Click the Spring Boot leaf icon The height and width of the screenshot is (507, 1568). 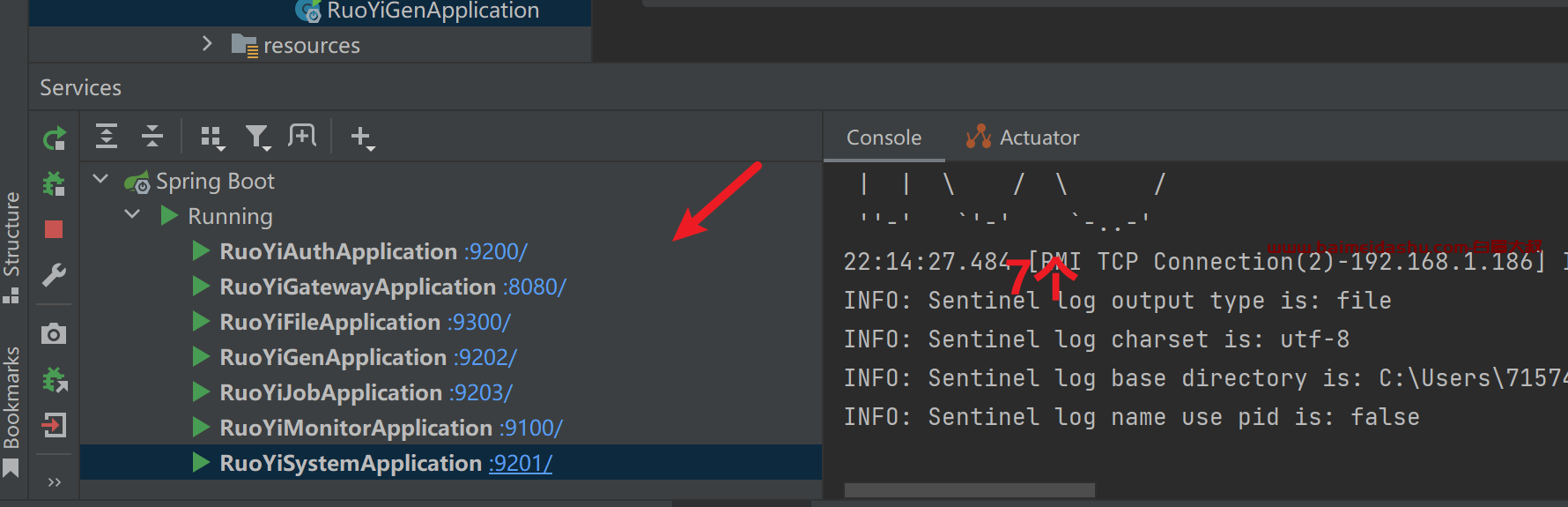tap(137, 183)
